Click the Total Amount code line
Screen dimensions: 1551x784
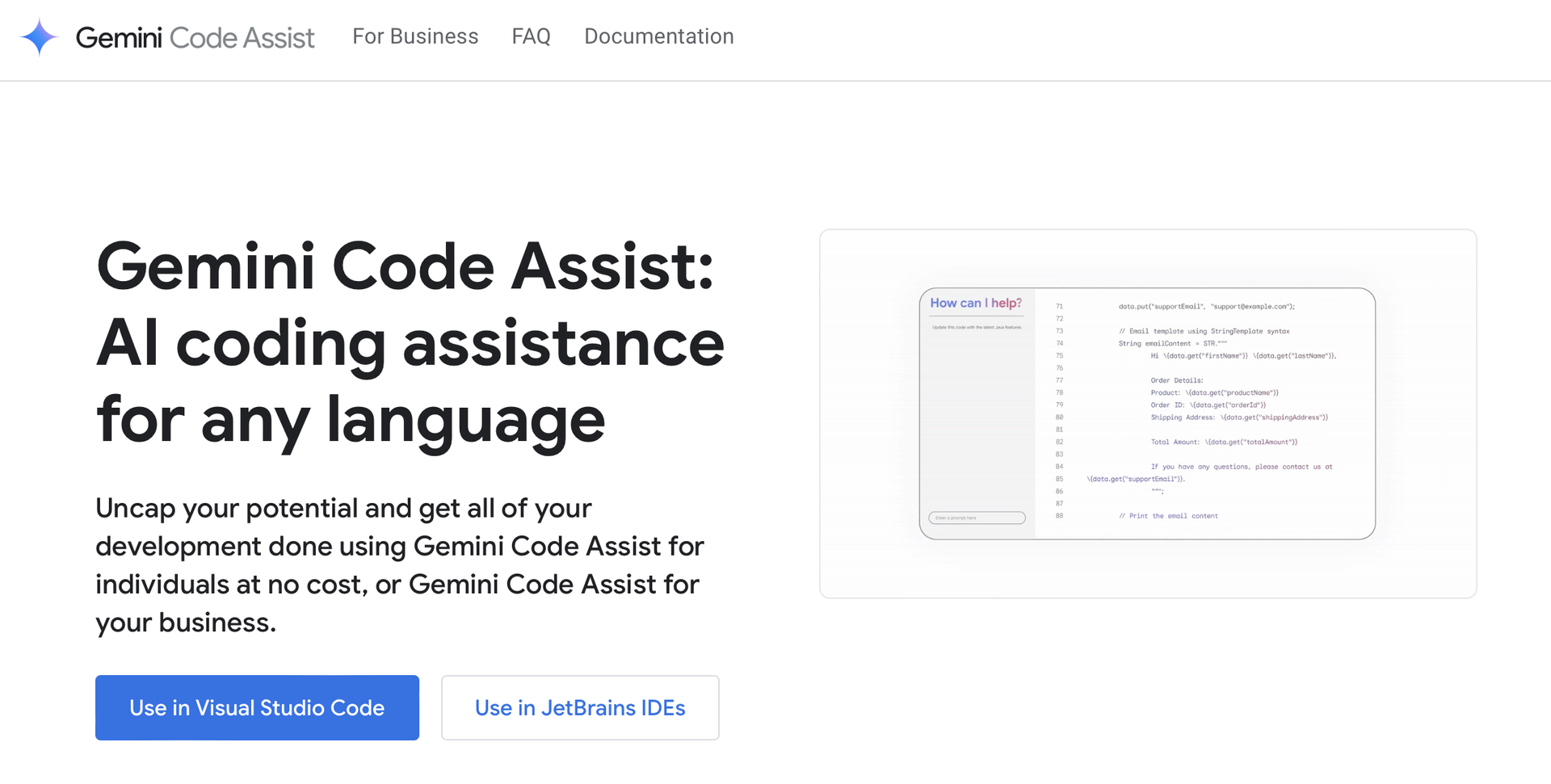[x=1225, y=442]
